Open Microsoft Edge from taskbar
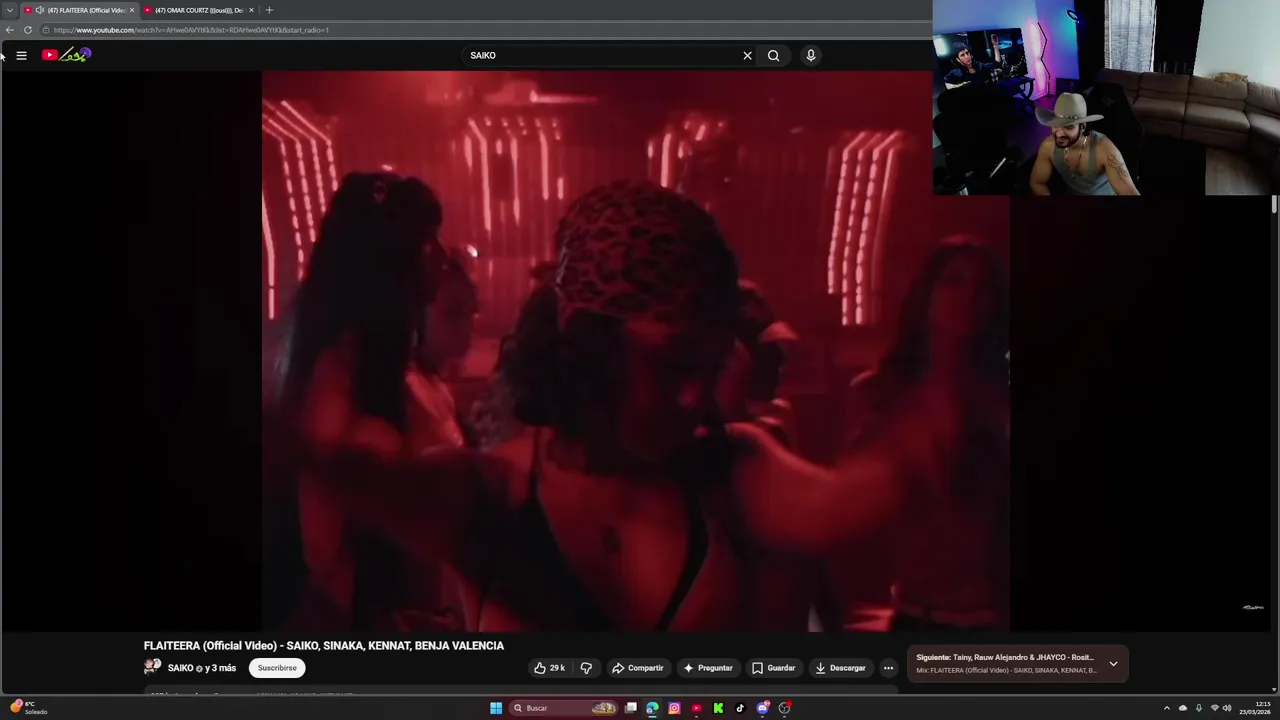This screenshot has height=720, width=1280. point(652,708)
